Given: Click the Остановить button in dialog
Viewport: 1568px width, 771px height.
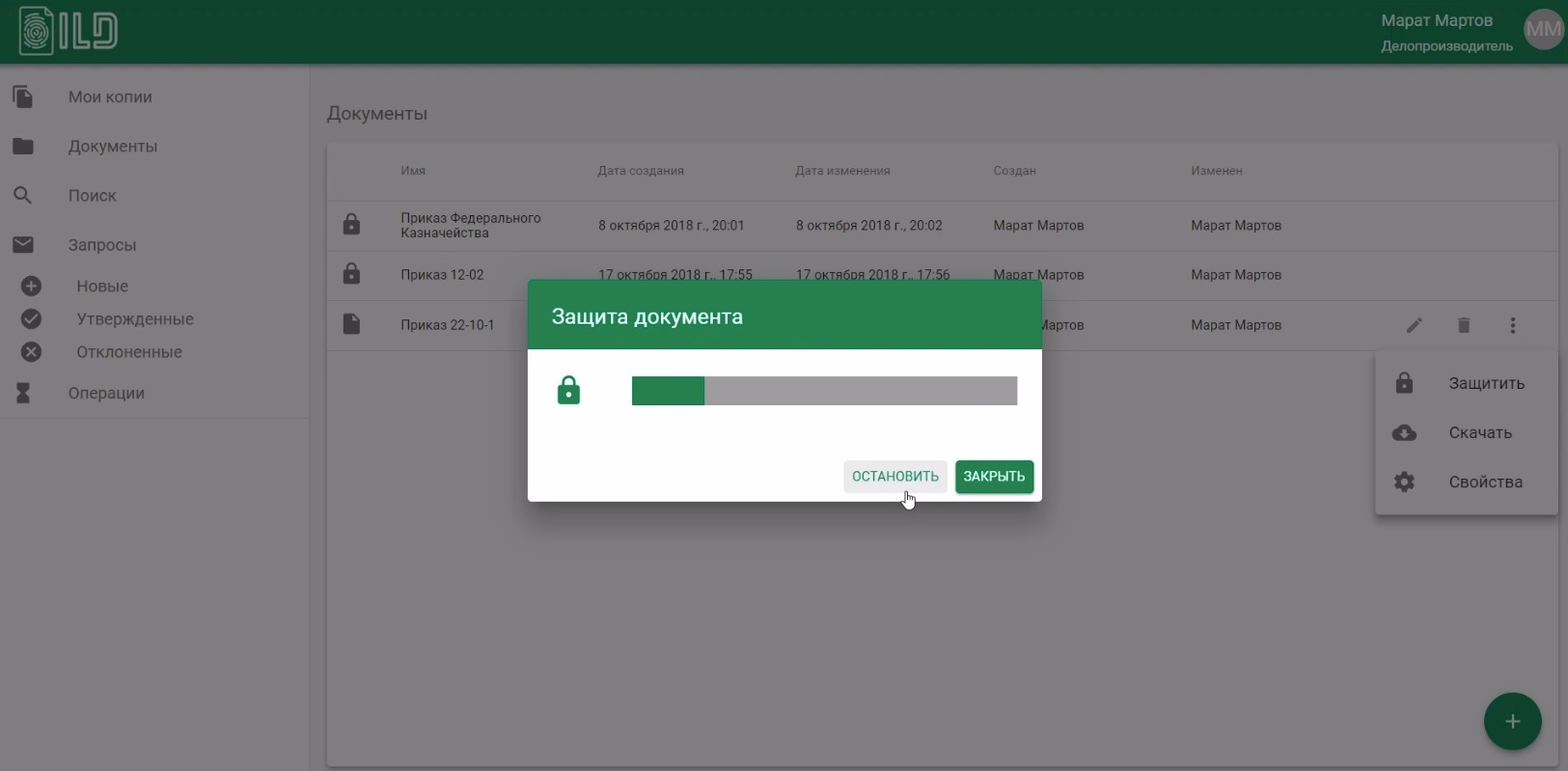Looking at the screenshot, I should click(894, 476).
